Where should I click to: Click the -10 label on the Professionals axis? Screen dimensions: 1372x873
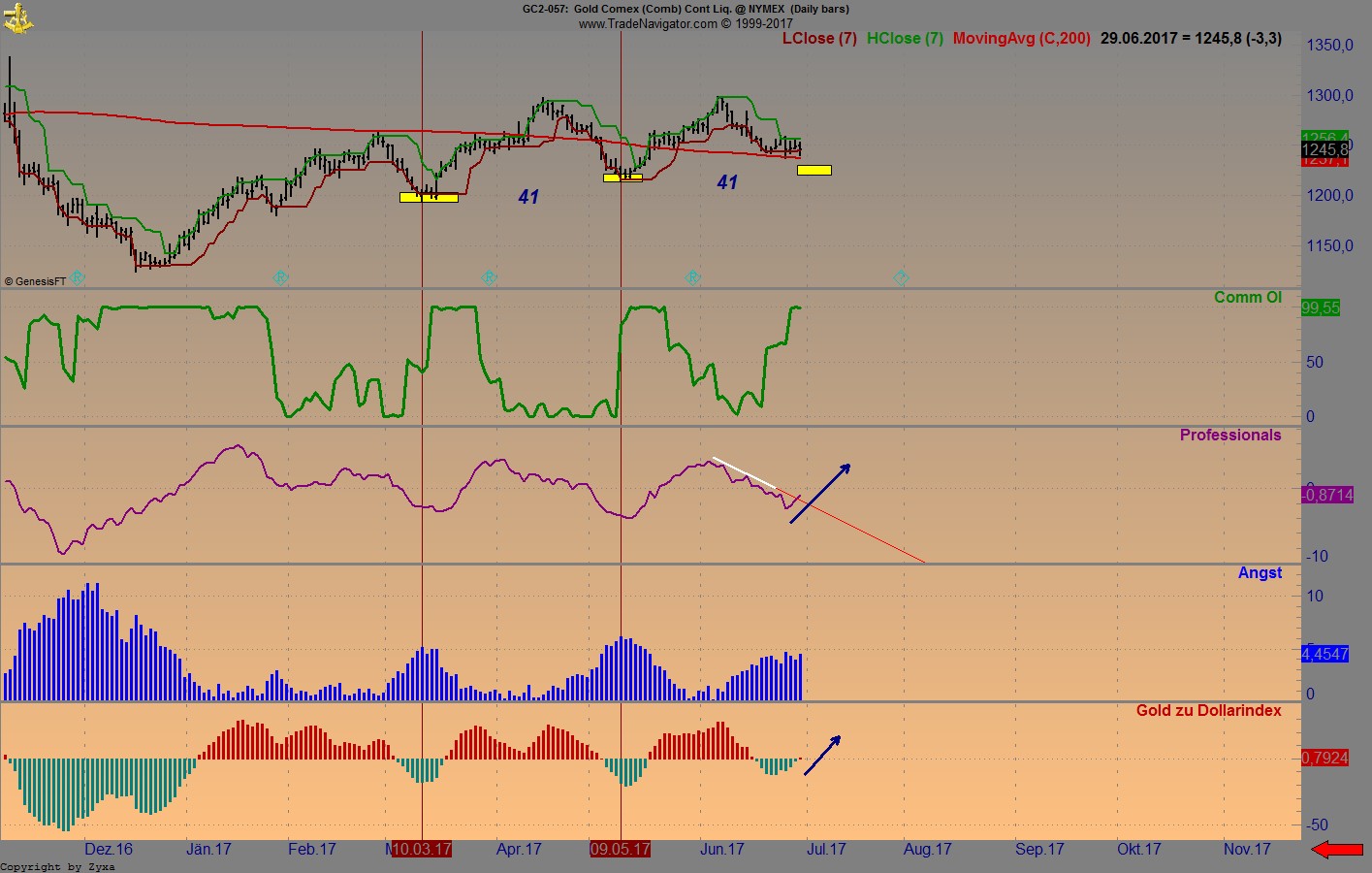(1317, 557)
